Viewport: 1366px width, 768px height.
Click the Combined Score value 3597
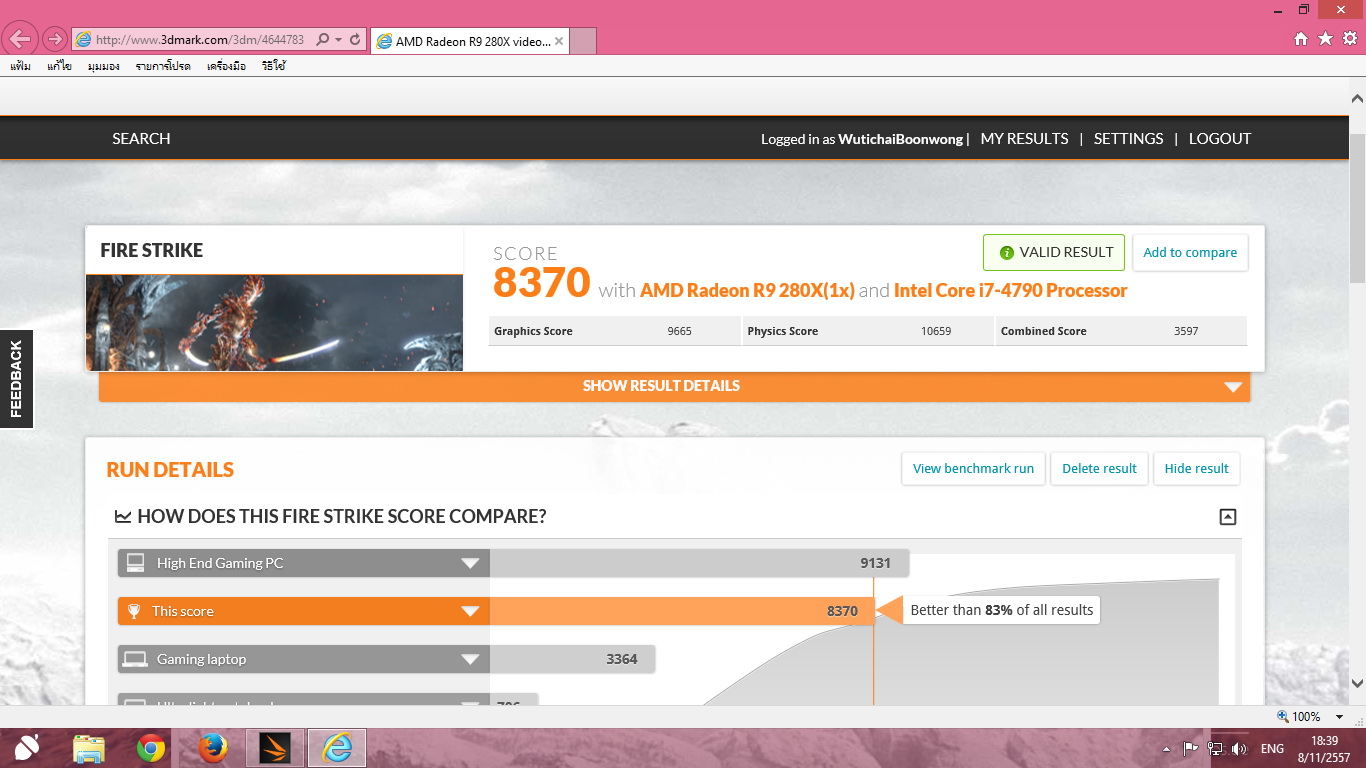pyautogui.click(x=1186, y=331)
